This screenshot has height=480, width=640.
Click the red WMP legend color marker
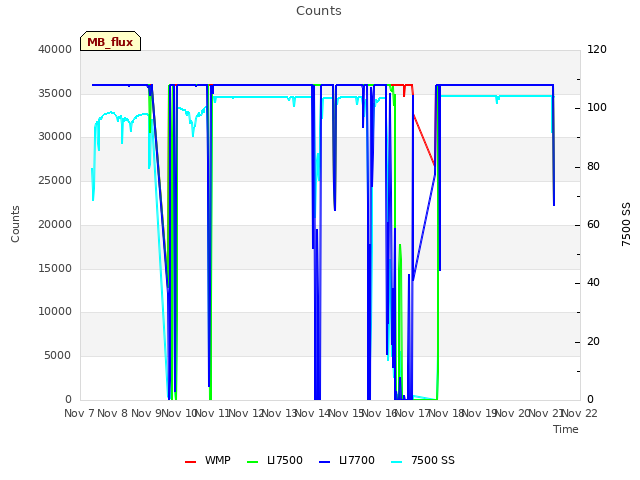(190, 462)
